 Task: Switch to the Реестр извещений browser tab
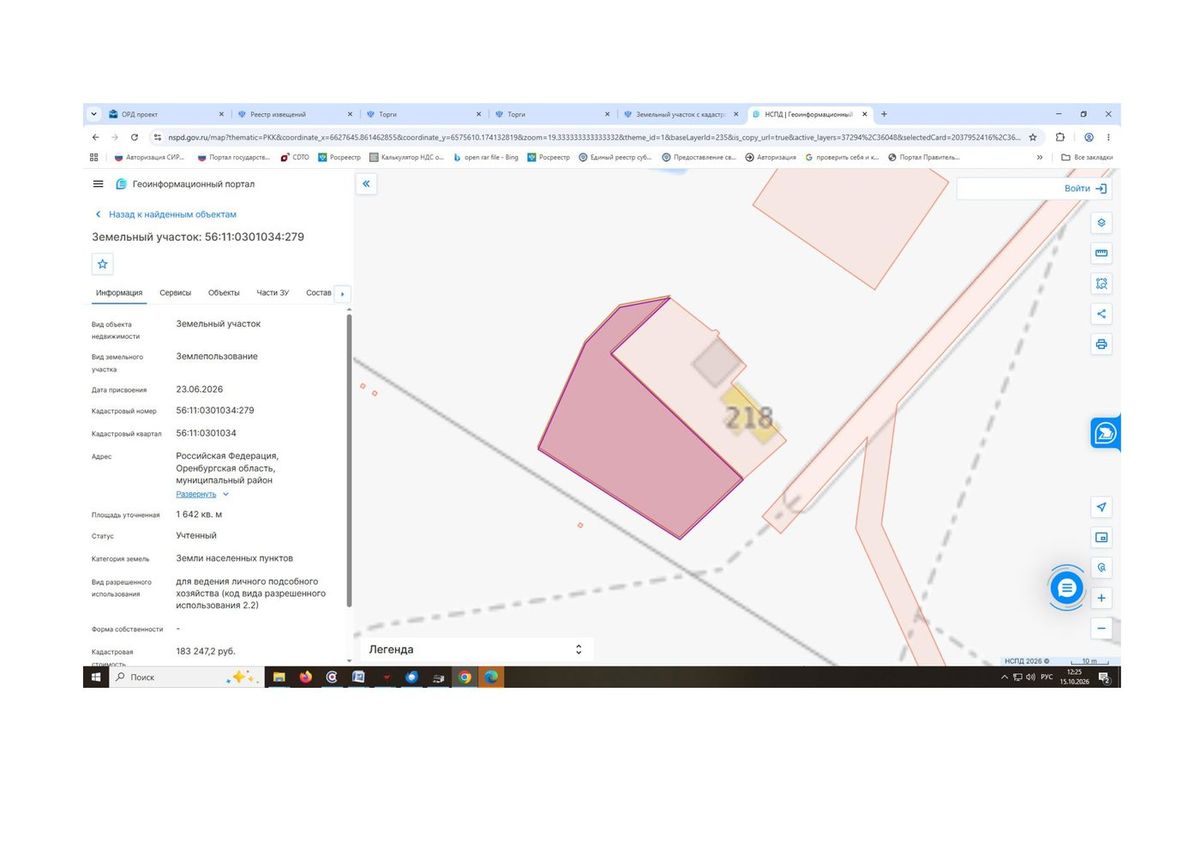coord(295,114)
